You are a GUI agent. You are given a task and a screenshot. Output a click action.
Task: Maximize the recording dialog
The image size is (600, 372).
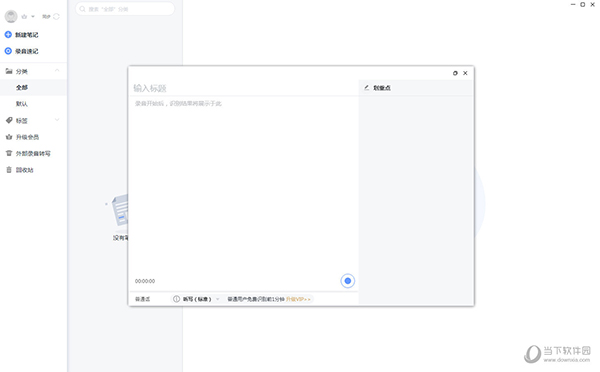click(455, 73)
